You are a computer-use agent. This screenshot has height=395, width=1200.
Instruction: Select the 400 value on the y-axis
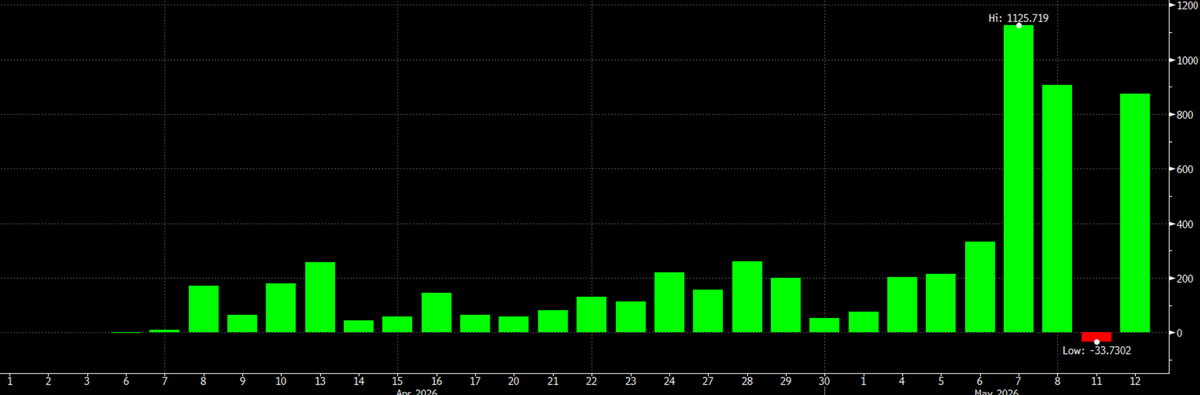[1185, 224]
